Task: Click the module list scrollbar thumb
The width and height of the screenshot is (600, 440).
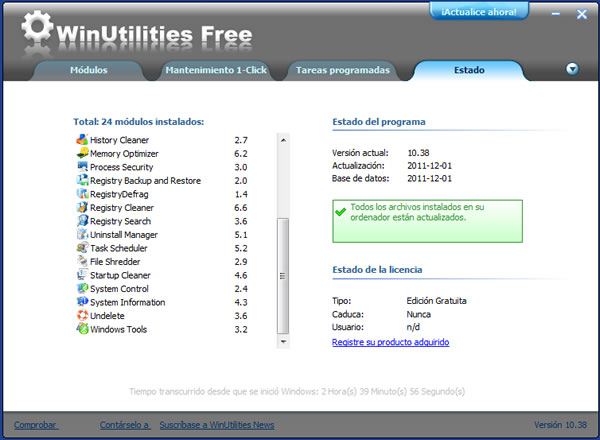Action: coord(283,276)
